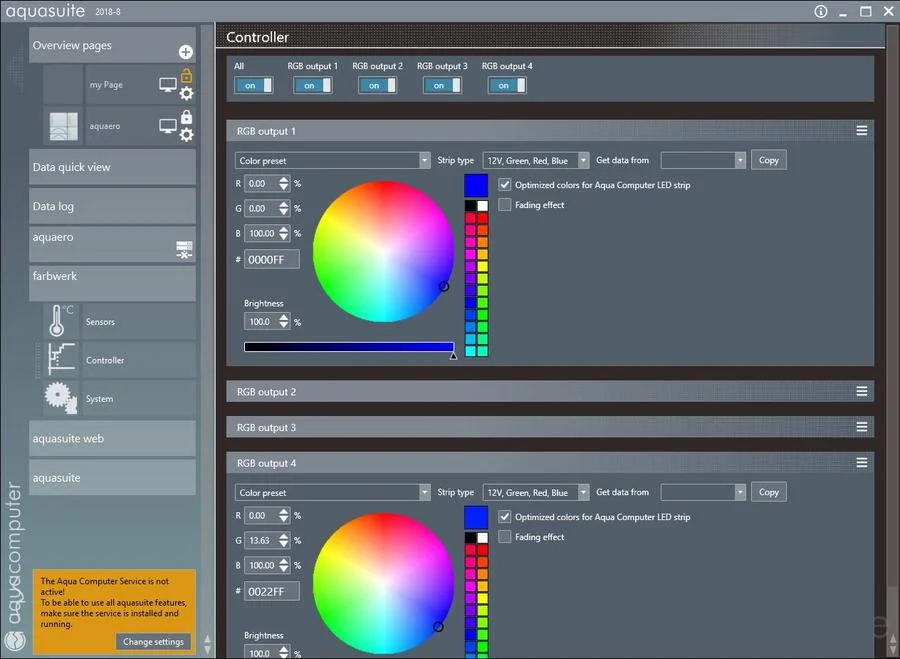Viewport: 900px width, 659px height.
Task: Open RGB output 1 hamburger menu
Action: (862, 131)
